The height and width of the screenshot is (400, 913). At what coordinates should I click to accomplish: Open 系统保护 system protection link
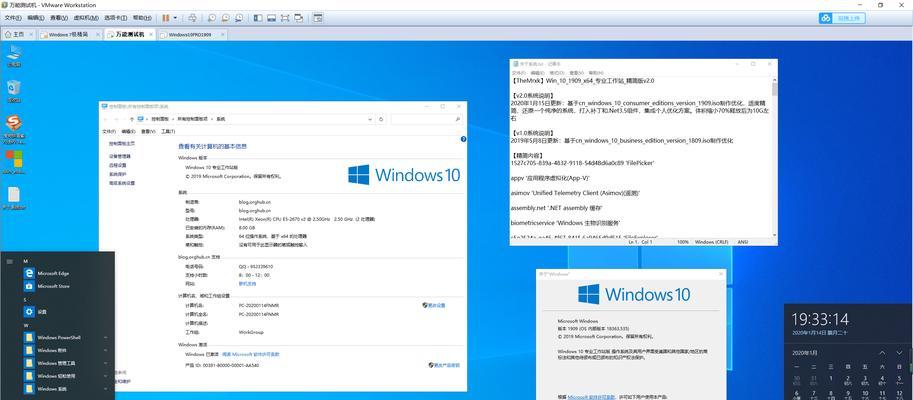point(118,174)
